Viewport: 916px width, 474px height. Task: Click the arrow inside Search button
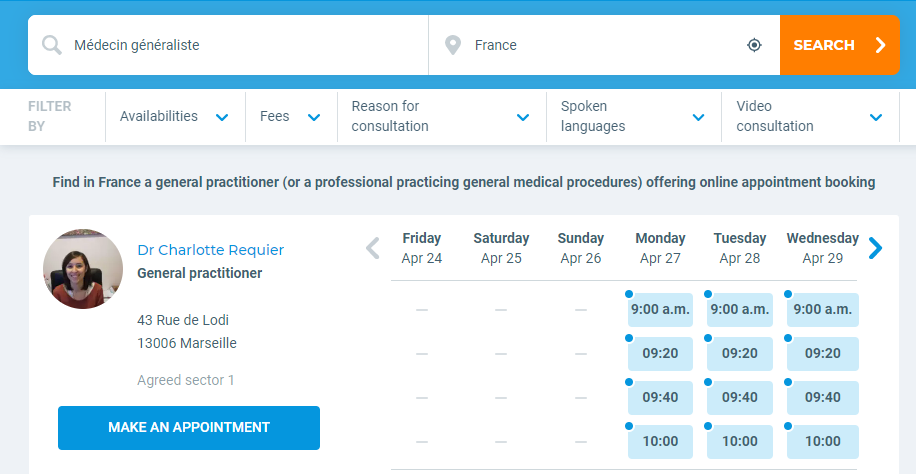point(881,45)
